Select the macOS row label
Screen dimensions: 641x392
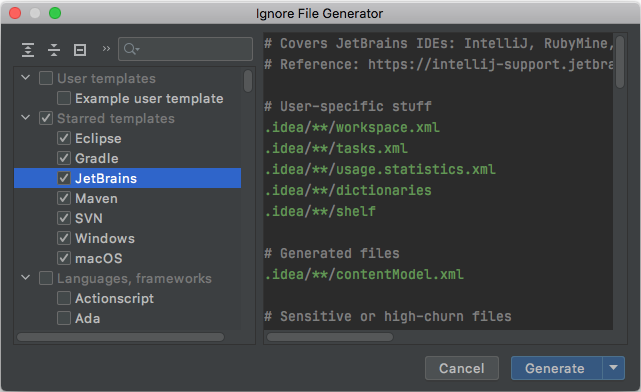(99, 258)
